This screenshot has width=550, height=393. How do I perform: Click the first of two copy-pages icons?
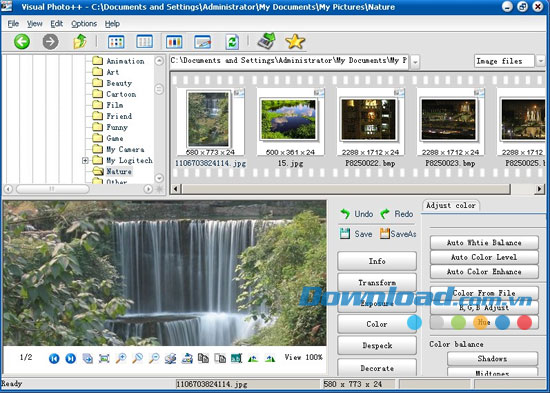(203, 358)
